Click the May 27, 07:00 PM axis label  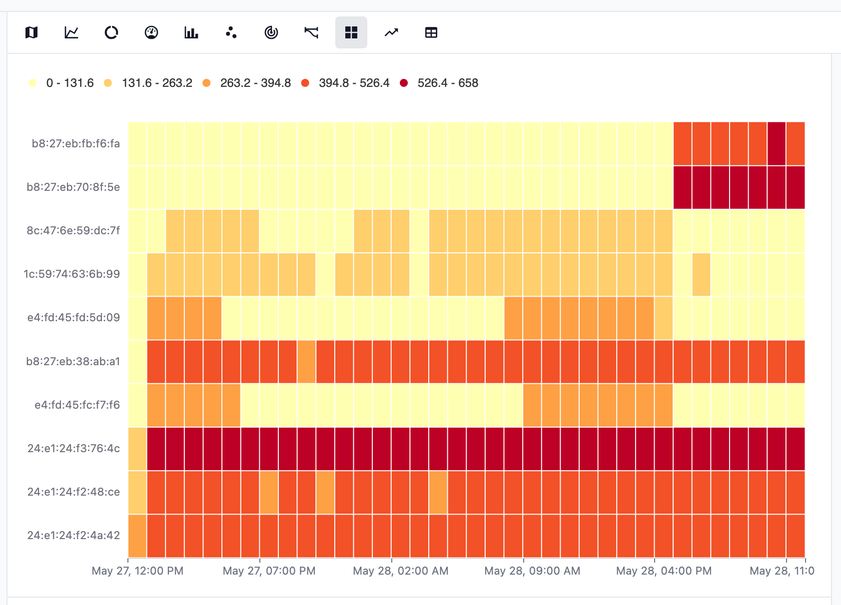click(269, 571)
